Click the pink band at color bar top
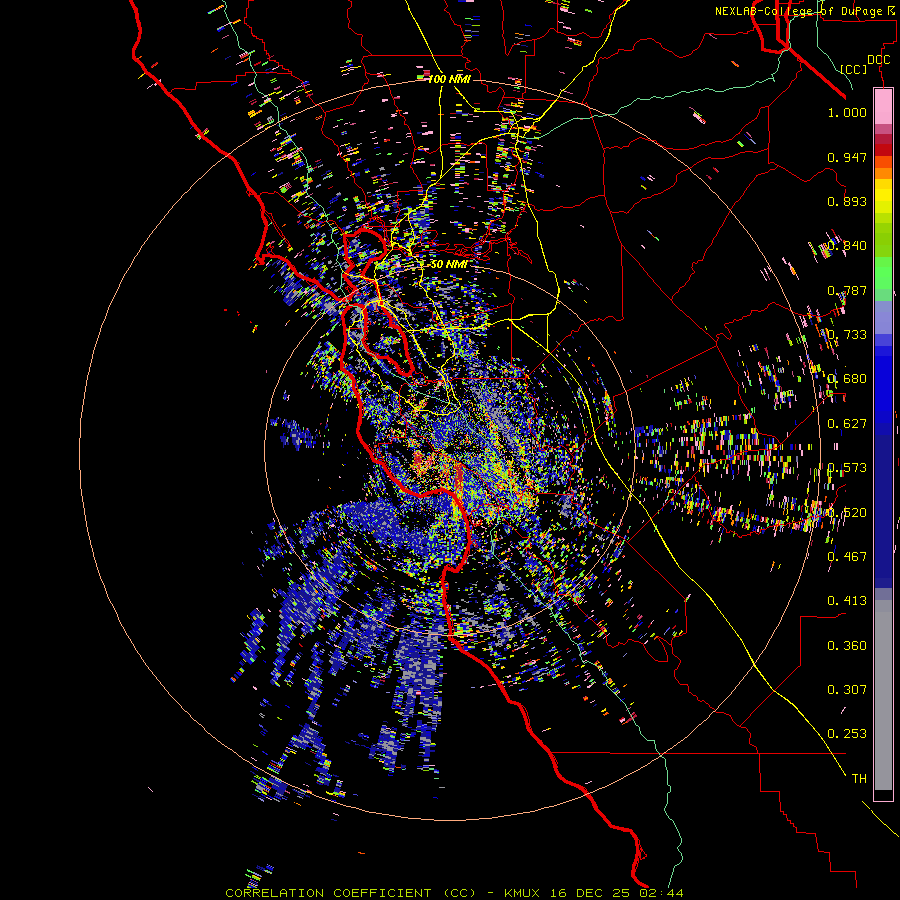The image size is (900, 900). tap(883, 107)
